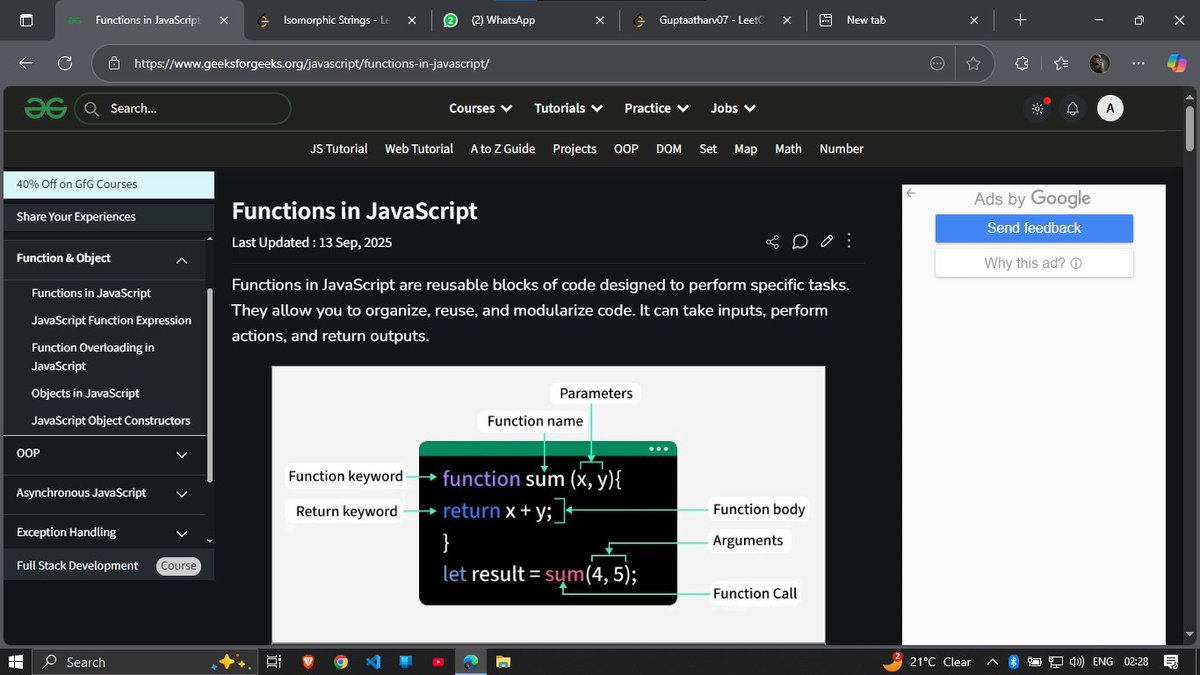The width and height of the screenshot is (1200, 675).
Task: Click the Send feedback button
Action: coord(1033,228)
